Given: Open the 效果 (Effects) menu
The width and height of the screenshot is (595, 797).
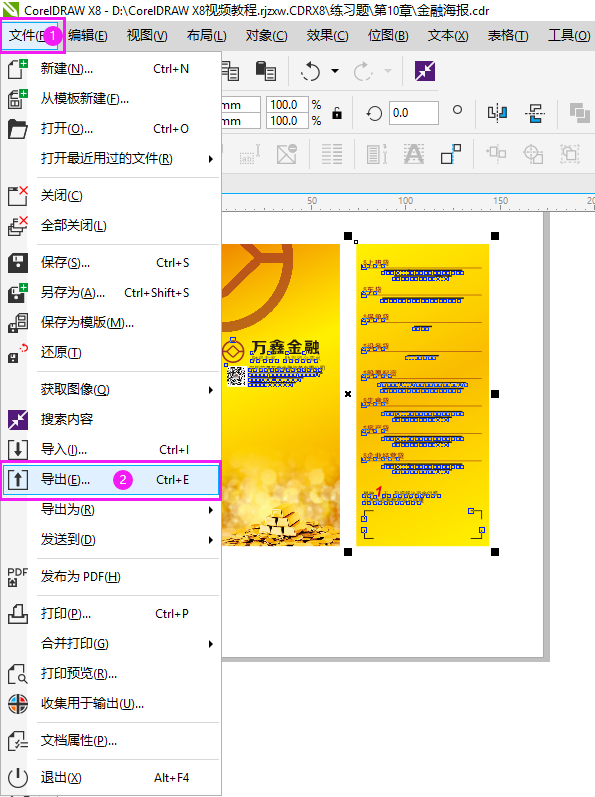Looking at the screenshot, I should coord(327,35).
